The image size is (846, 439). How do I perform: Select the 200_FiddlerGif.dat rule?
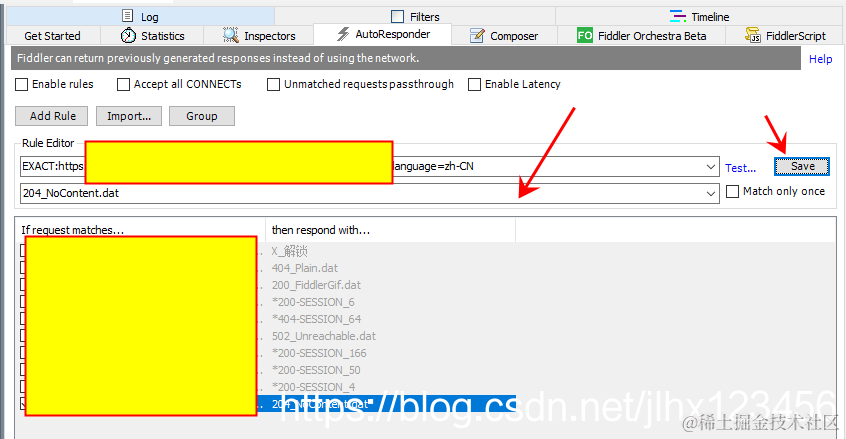(316, 285)
